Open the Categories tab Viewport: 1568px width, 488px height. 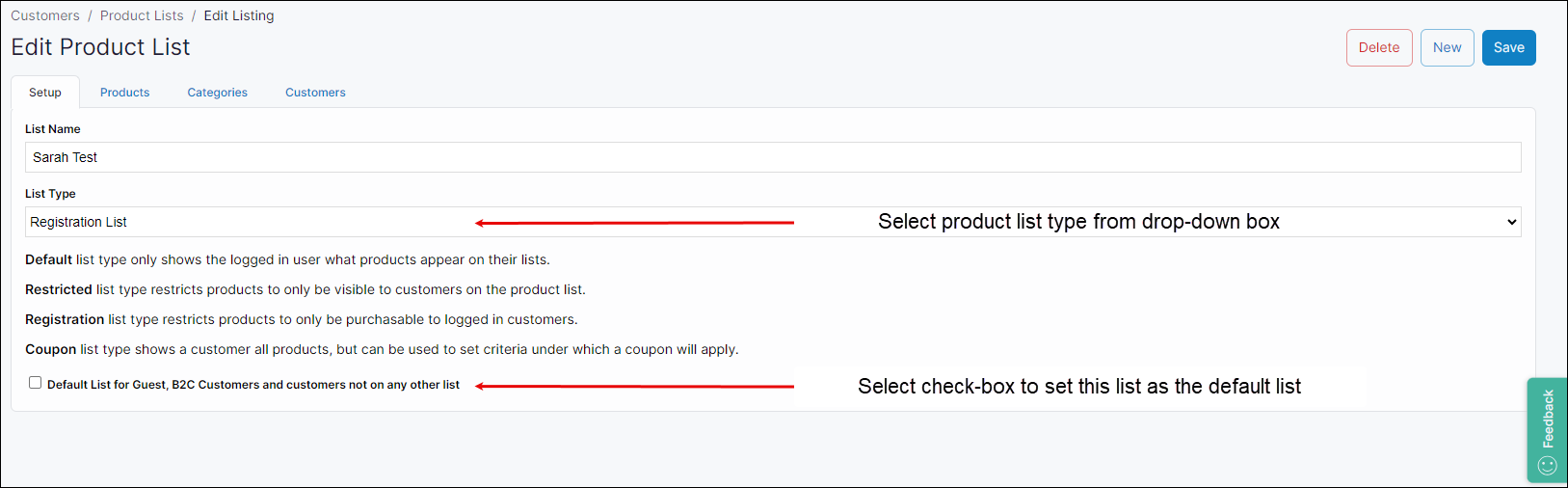(x=217, y=93)
